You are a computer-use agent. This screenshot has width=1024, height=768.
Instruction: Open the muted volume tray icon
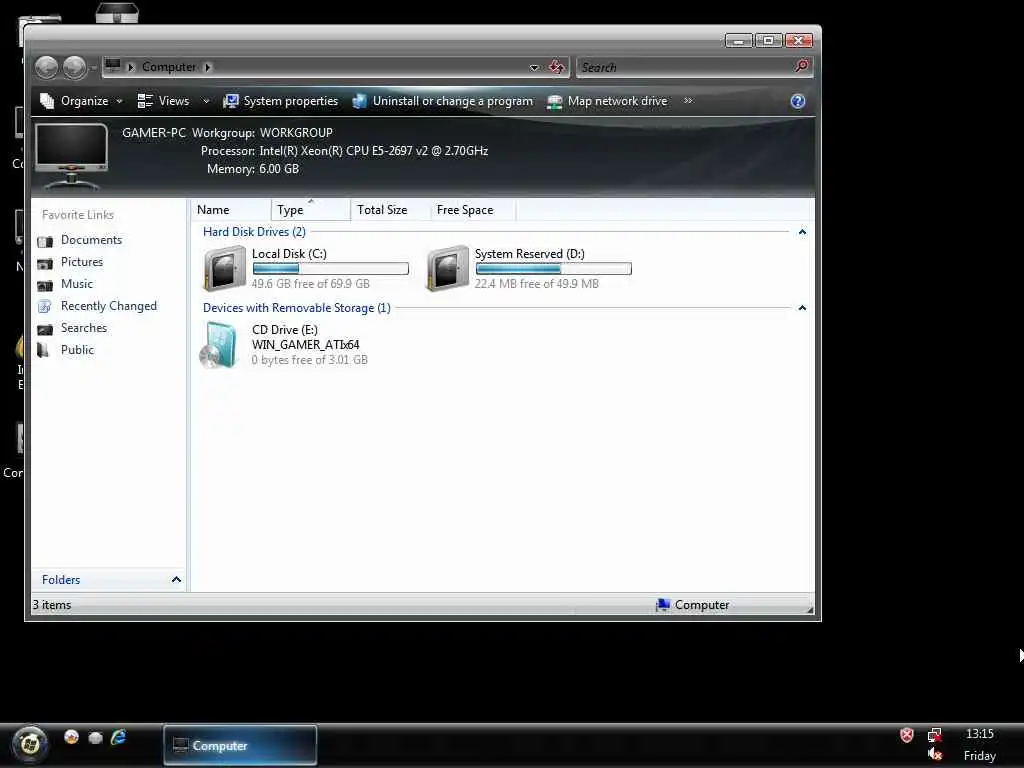point(935,754)
